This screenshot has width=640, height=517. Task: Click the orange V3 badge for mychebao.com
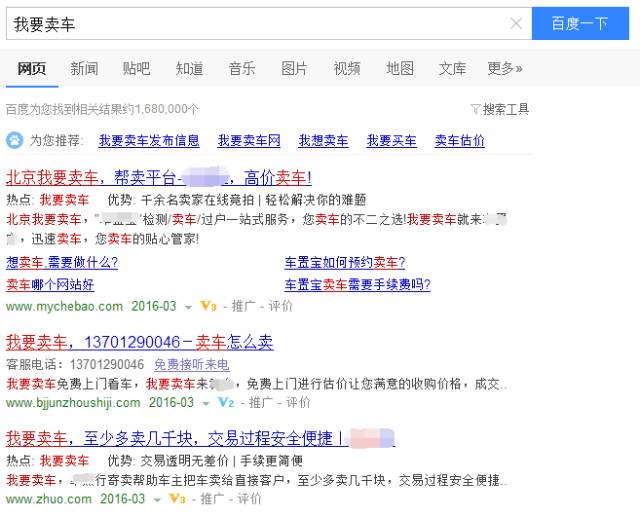(208, 306)
